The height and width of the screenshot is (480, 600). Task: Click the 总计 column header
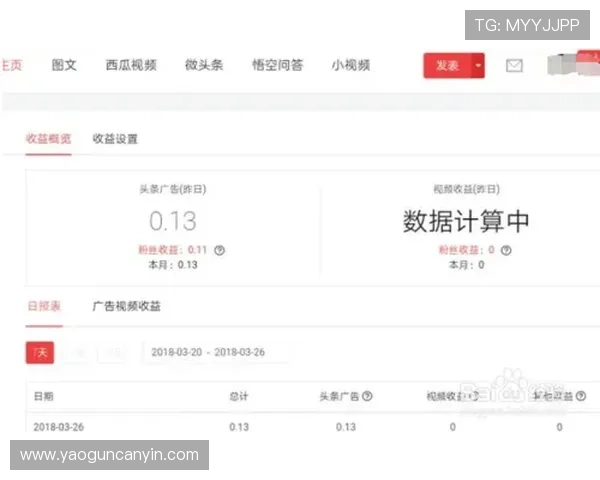239,396
